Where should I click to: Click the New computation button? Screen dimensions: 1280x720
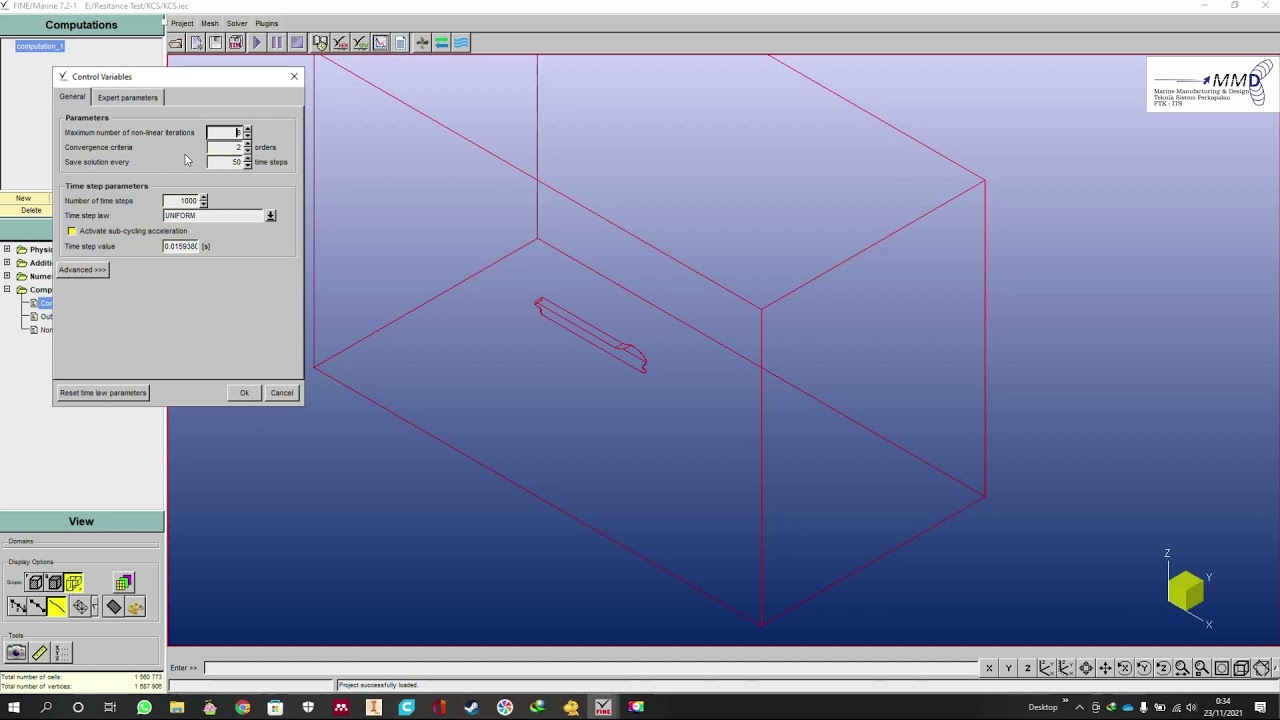tap(24, 198)
